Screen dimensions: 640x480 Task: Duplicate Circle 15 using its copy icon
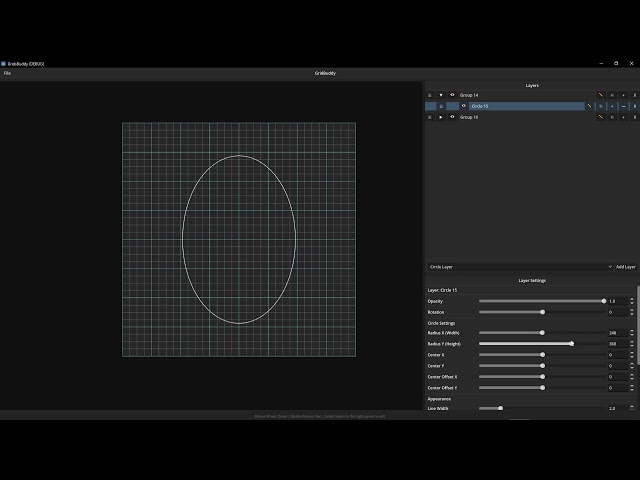pos(601,106)
